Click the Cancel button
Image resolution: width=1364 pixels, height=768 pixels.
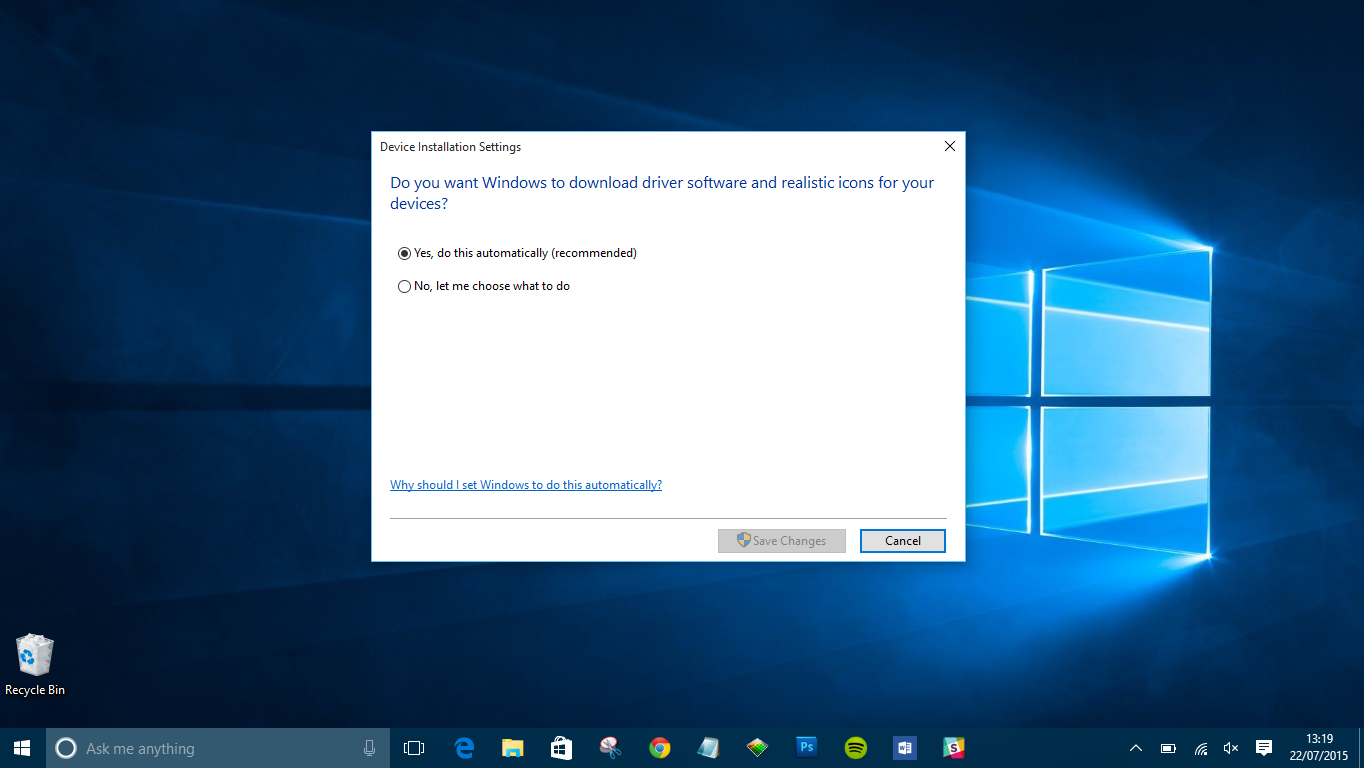902,540
